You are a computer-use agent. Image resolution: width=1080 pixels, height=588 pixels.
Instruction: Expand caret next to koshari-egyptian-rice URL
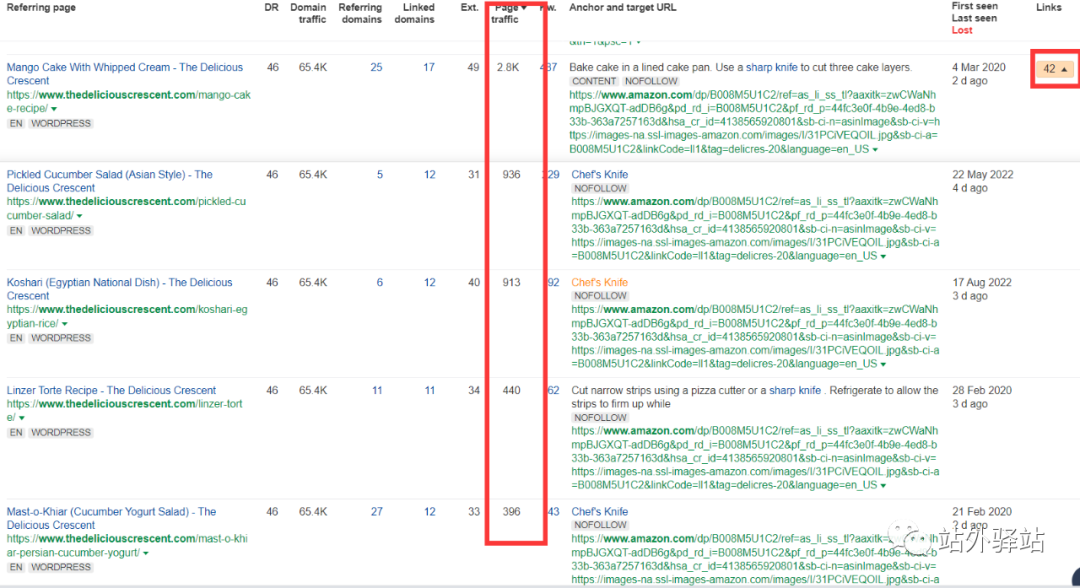[66, 324]
